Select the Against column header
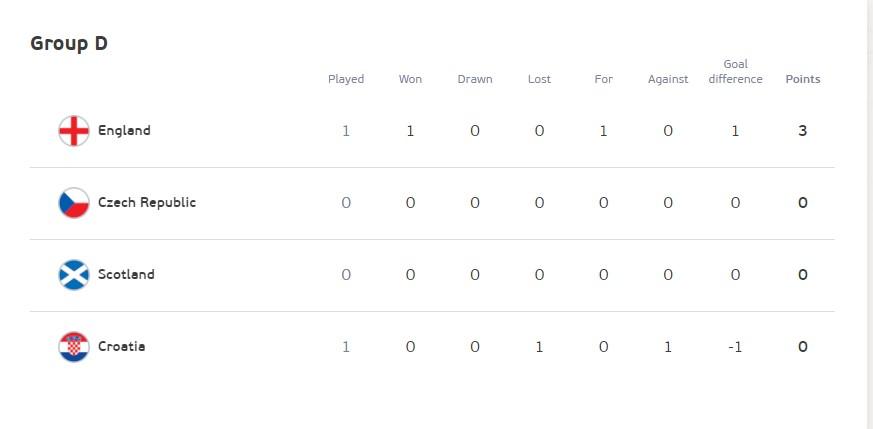Viewport: 873px width, 429px height. point(668,79)
